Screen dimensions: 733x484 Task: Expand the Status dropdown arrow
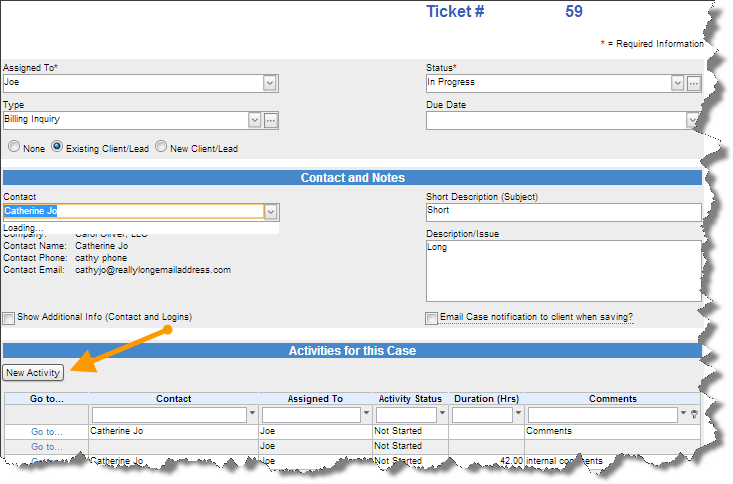click(x=678, y=83)
